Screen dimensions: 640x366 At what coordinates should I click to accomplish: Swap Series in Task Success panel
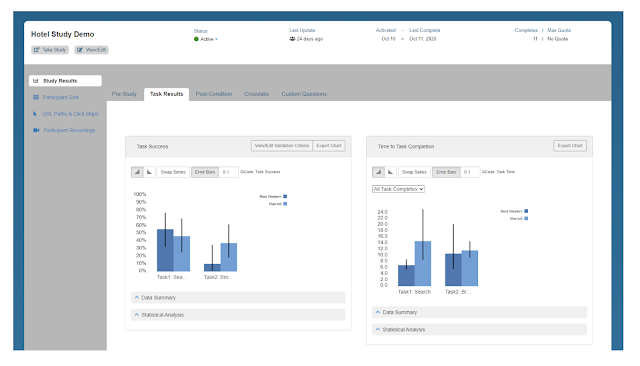pyautogui.click(x=173, y=172)
